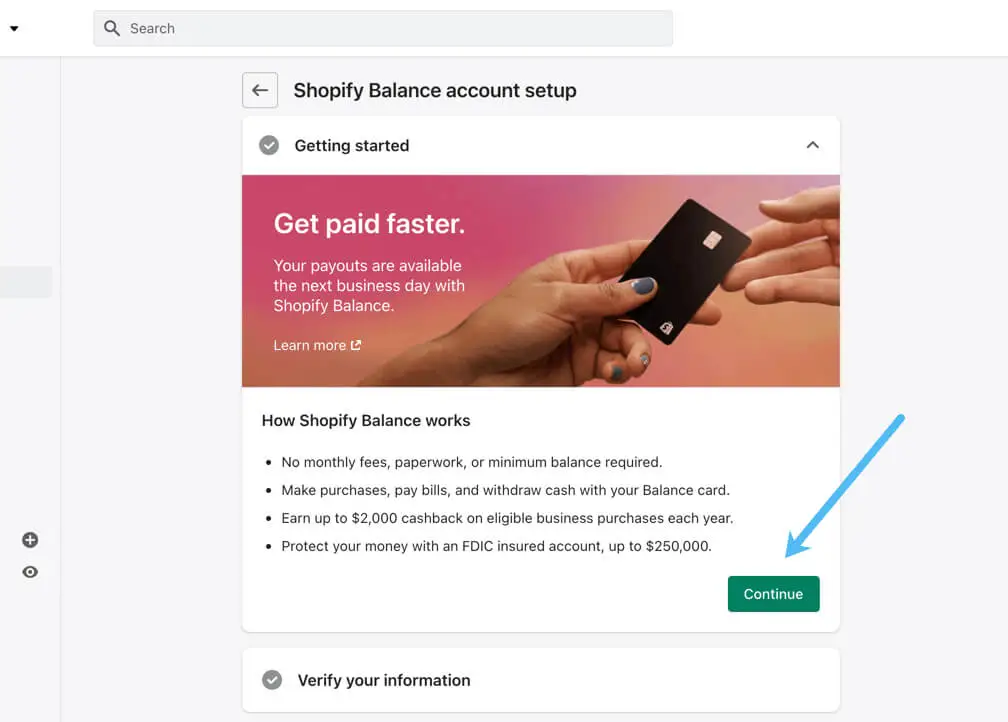
Task: Click the Getting started checkmark icon
Action: pos(269,146)
